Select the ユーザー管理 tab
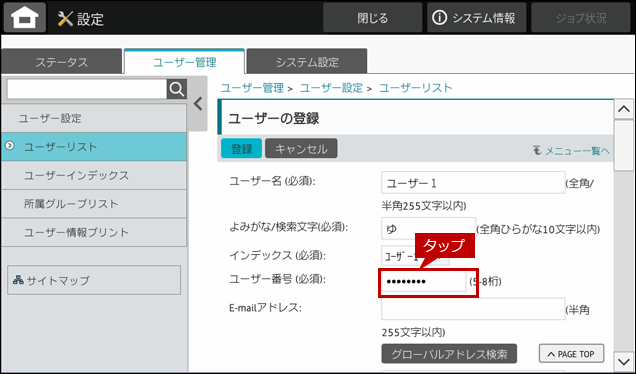636x374 pixels. (x=184, y=62)
